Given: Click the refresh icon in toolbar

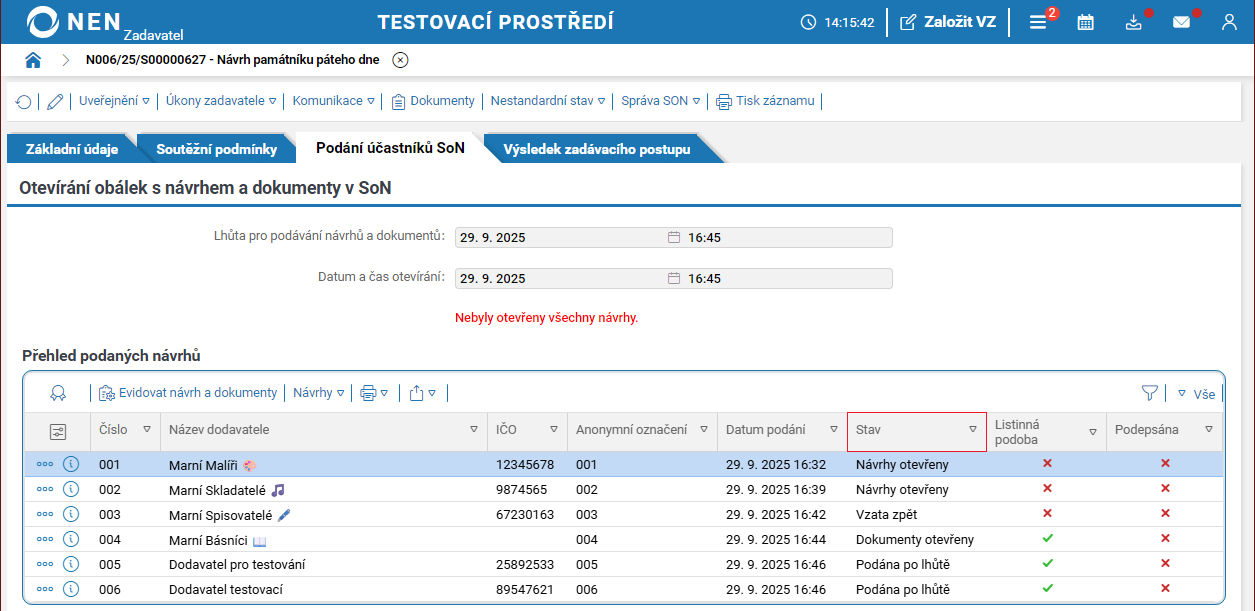Looking at the screenshot, I should (x=23, y=101).
